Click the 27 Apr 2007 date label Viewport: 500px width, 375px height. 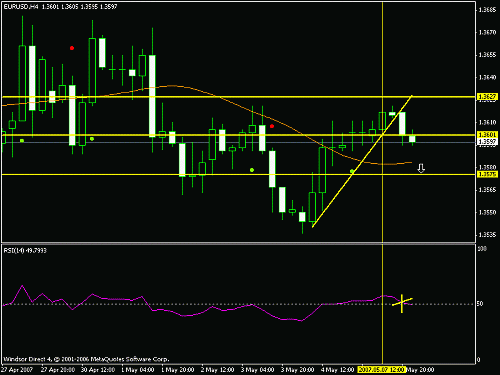tap(17, 370)
